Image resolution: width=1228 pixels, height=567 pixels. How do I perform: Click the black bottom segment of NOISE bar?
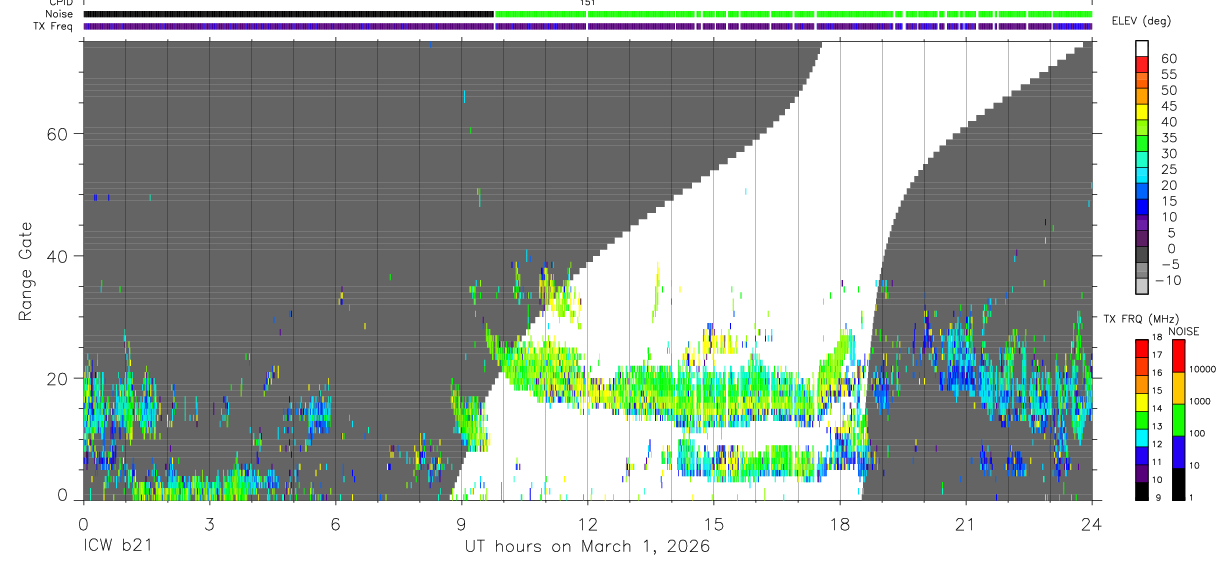(x=1179, y=484)
